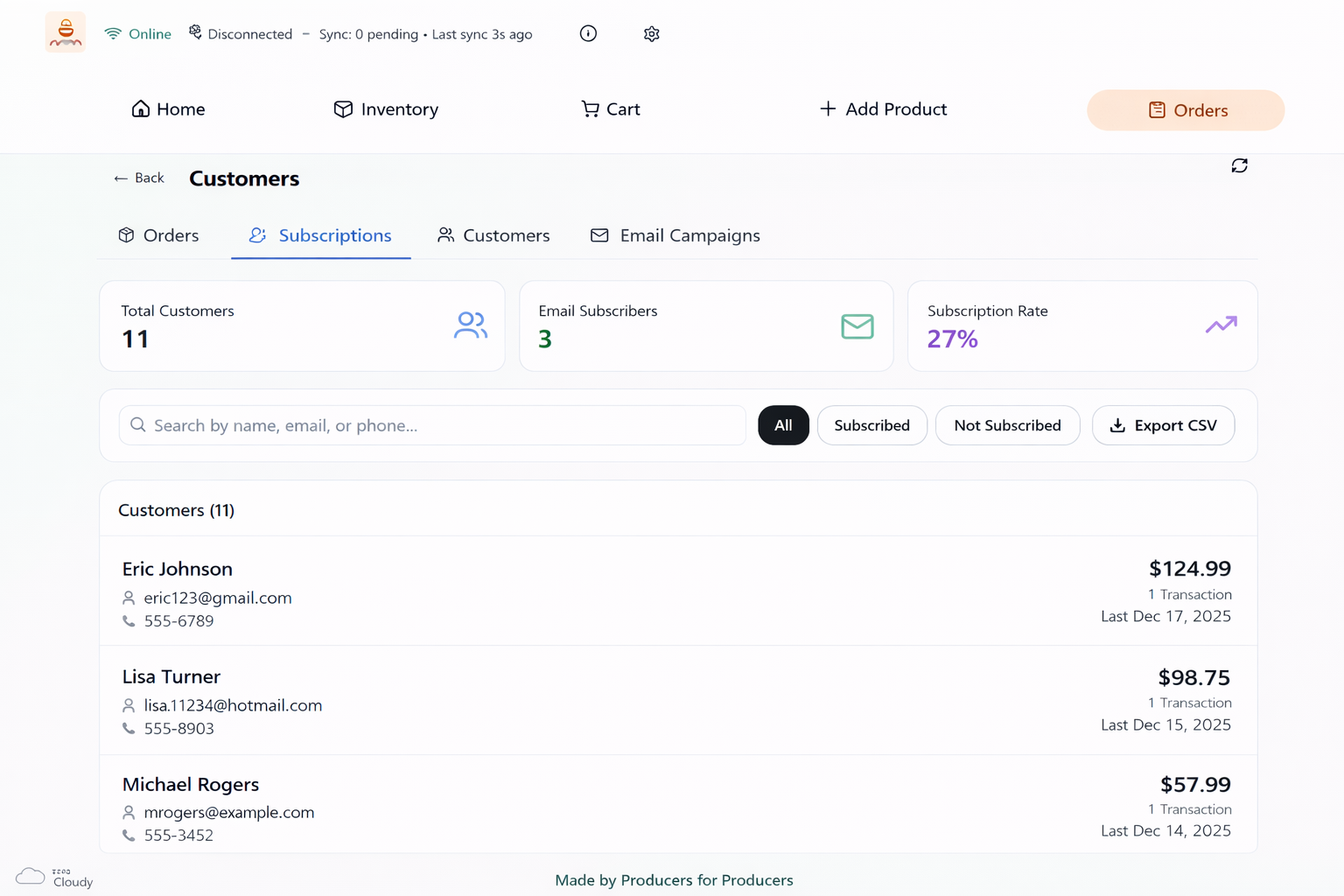Click the Email Subscribers envelope icon

(x=857, y=326)
